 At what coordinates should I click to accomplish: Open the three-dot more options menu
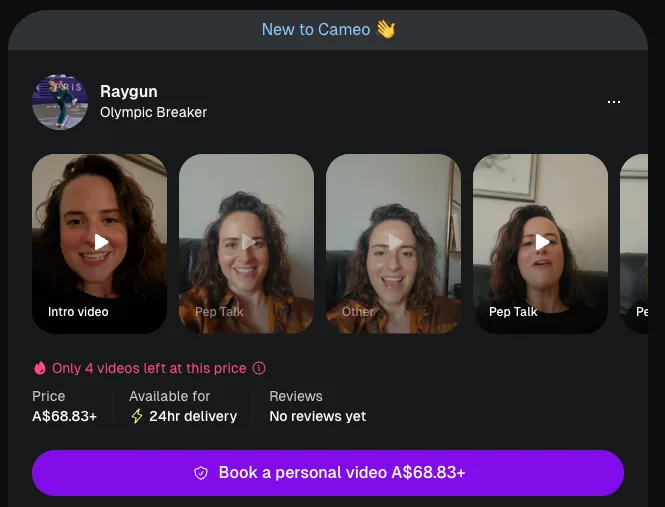(614, 102)
